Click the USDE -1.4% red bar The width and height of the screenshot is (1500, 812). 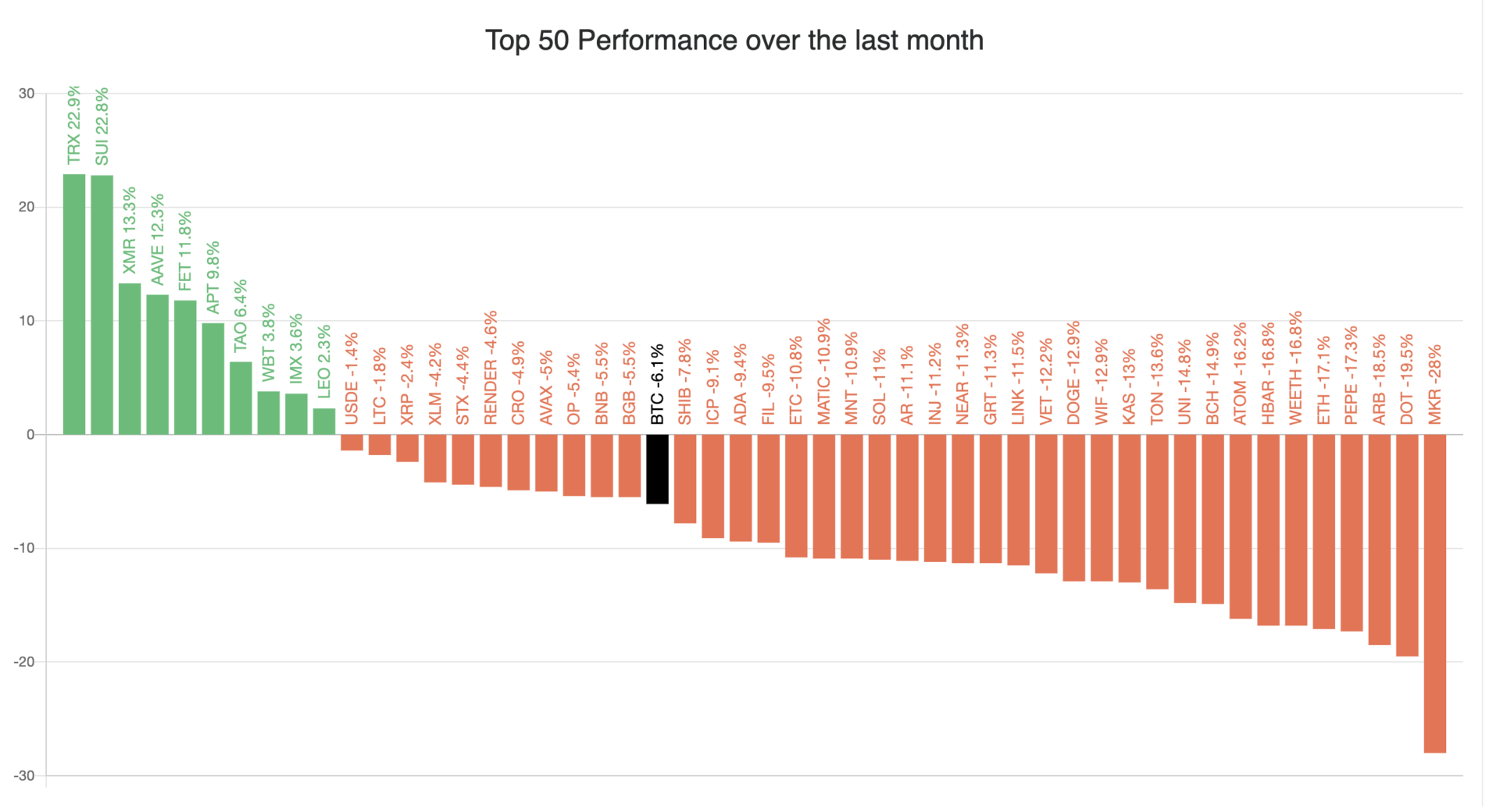click(x=352, y=442)
